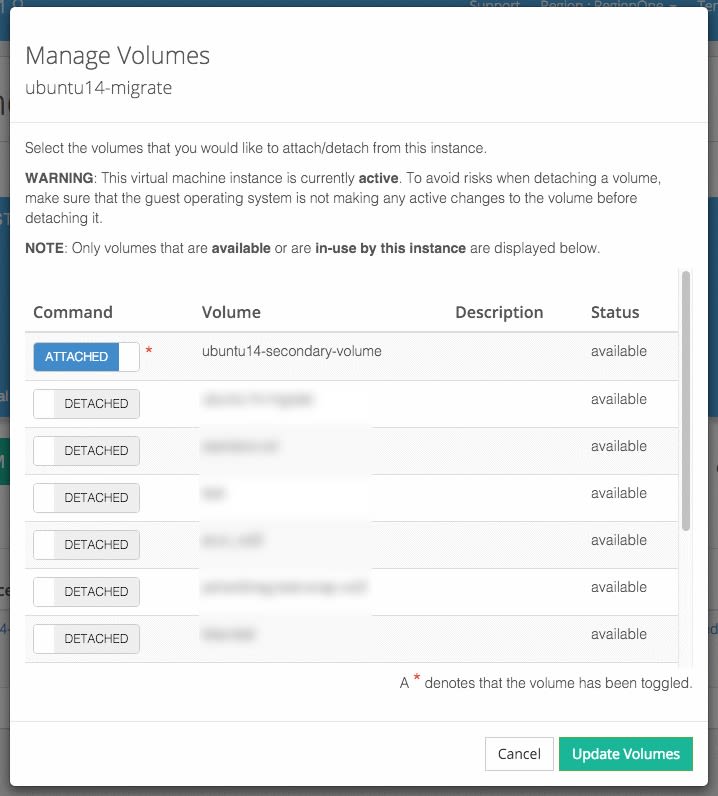Click the Cancel button
This screenshot has width=718, height=796.
click(x=519, y=754)
